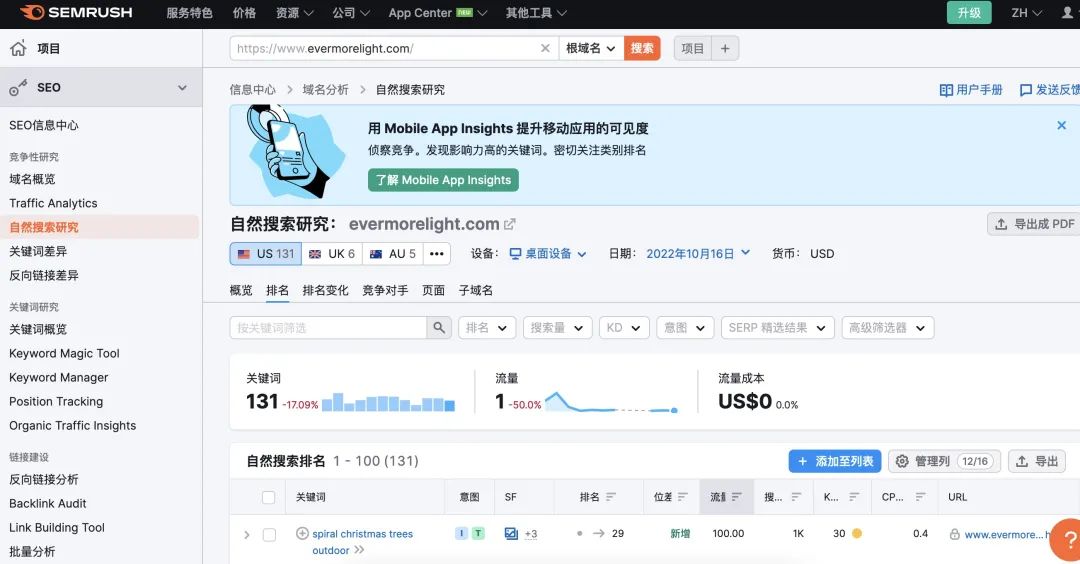This screenshot has width=1080, height=564.
Task: Click the green 升级 button
Action: [969, 12]
